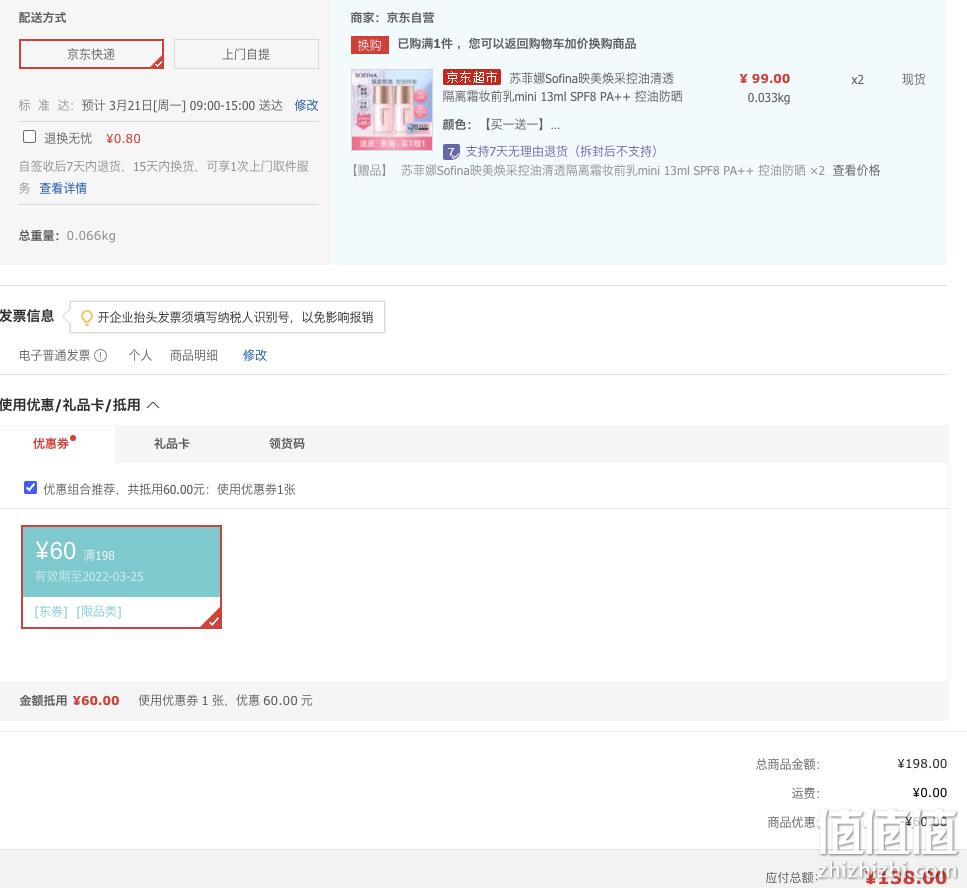
Task: Click 查看价格 for the gift item
Action: [x=856, y=170]
